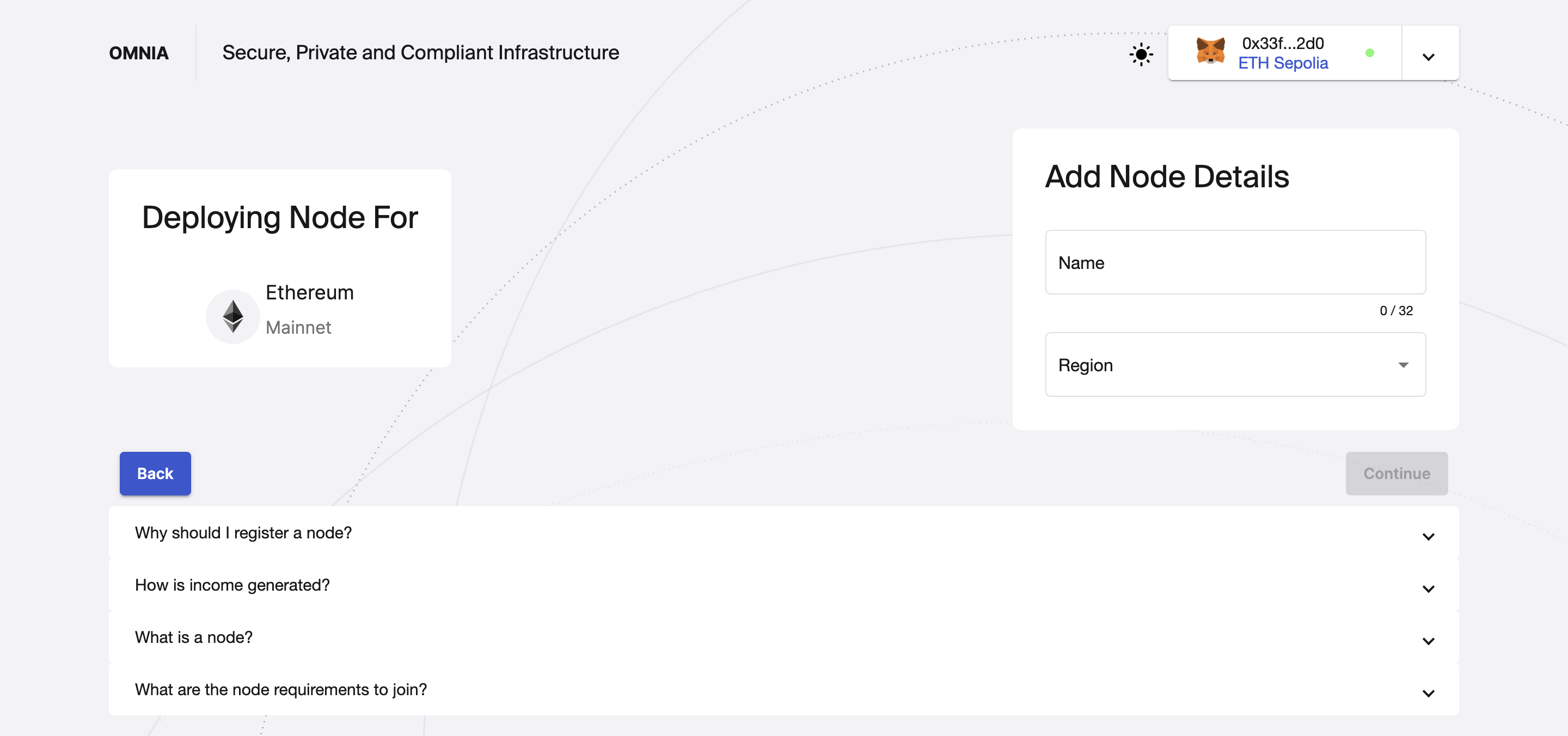Click the Ethereum diamond logo
Screen dimensions: 1568x736
[x=232, y=317]
